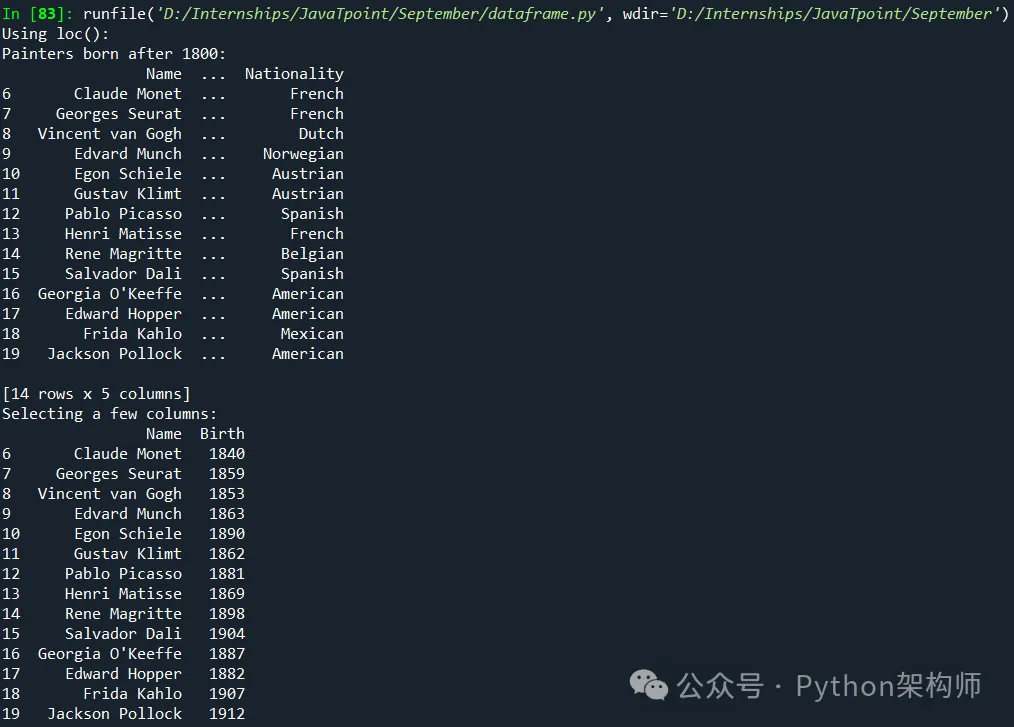Select birth year 1912
The image size is (1014, 727).
coord(227,714)
